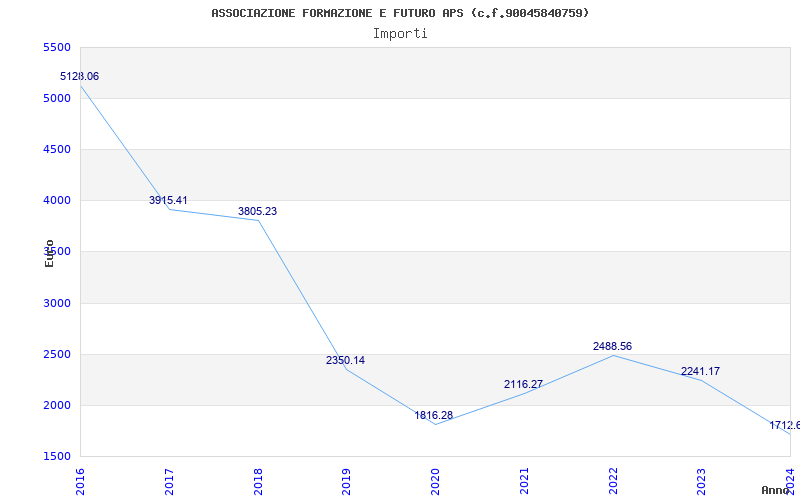Click the chart title 'ASSOCIAZIONE FORMAZIONE E FUTURO APS'
The width and height of the screenshot is (800, 500).
(x=337, y=13)
